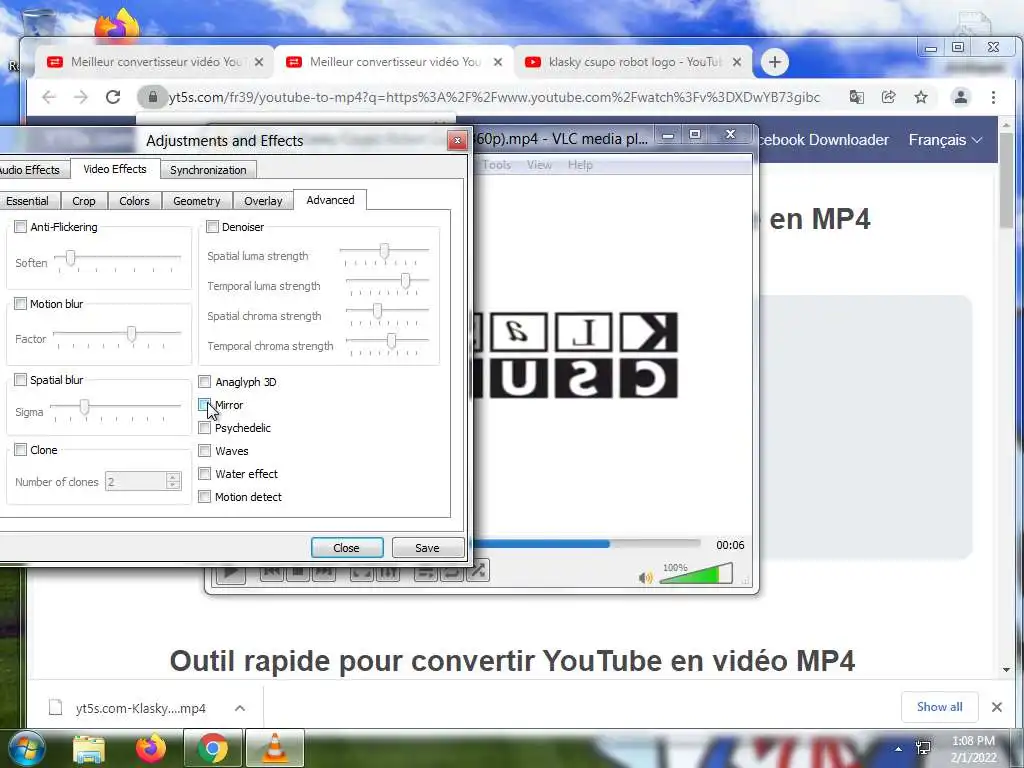Select Video Effects tab
This screenshot has width=1024, height=768.
pyautogui.click(x=115, y=169)
